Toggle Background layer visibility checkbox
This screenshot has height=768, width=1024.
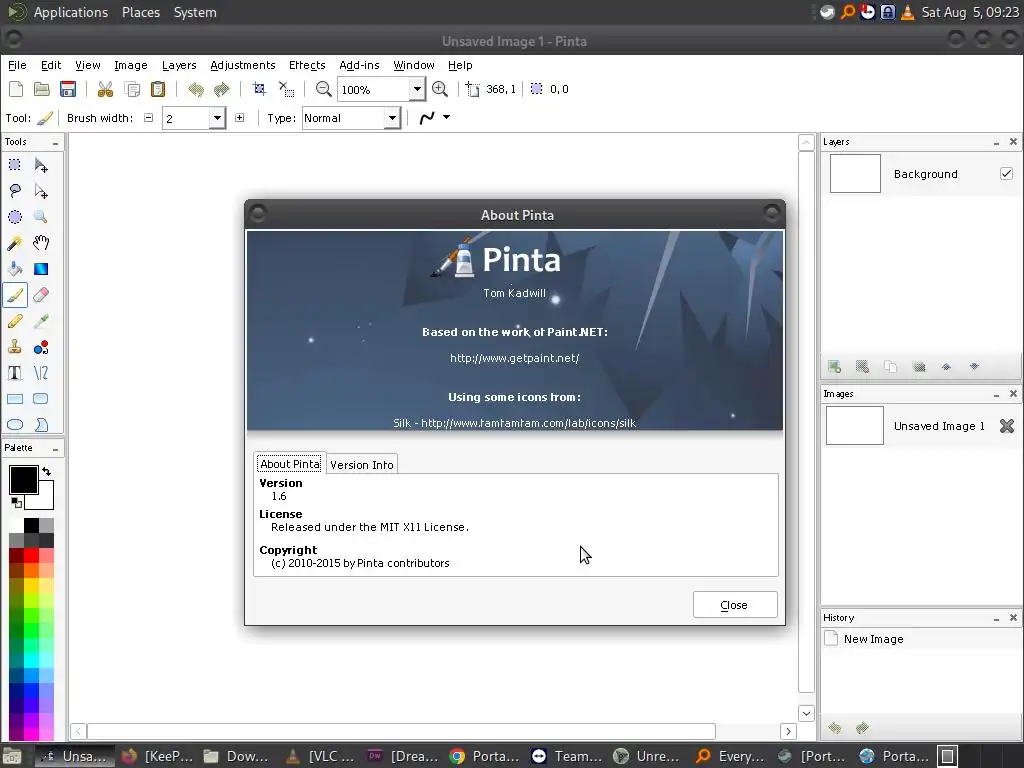(x=1006, y=174)
